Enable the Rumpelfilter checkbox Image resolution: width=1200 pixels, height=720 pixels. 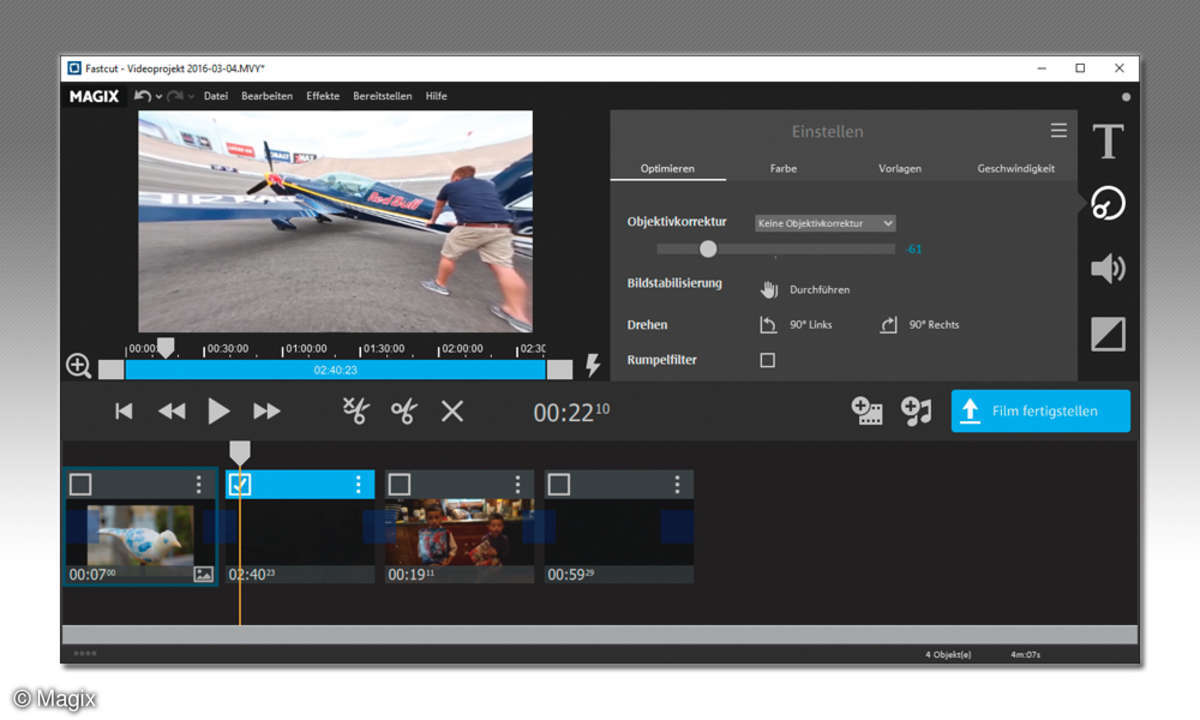pos(767,360)
